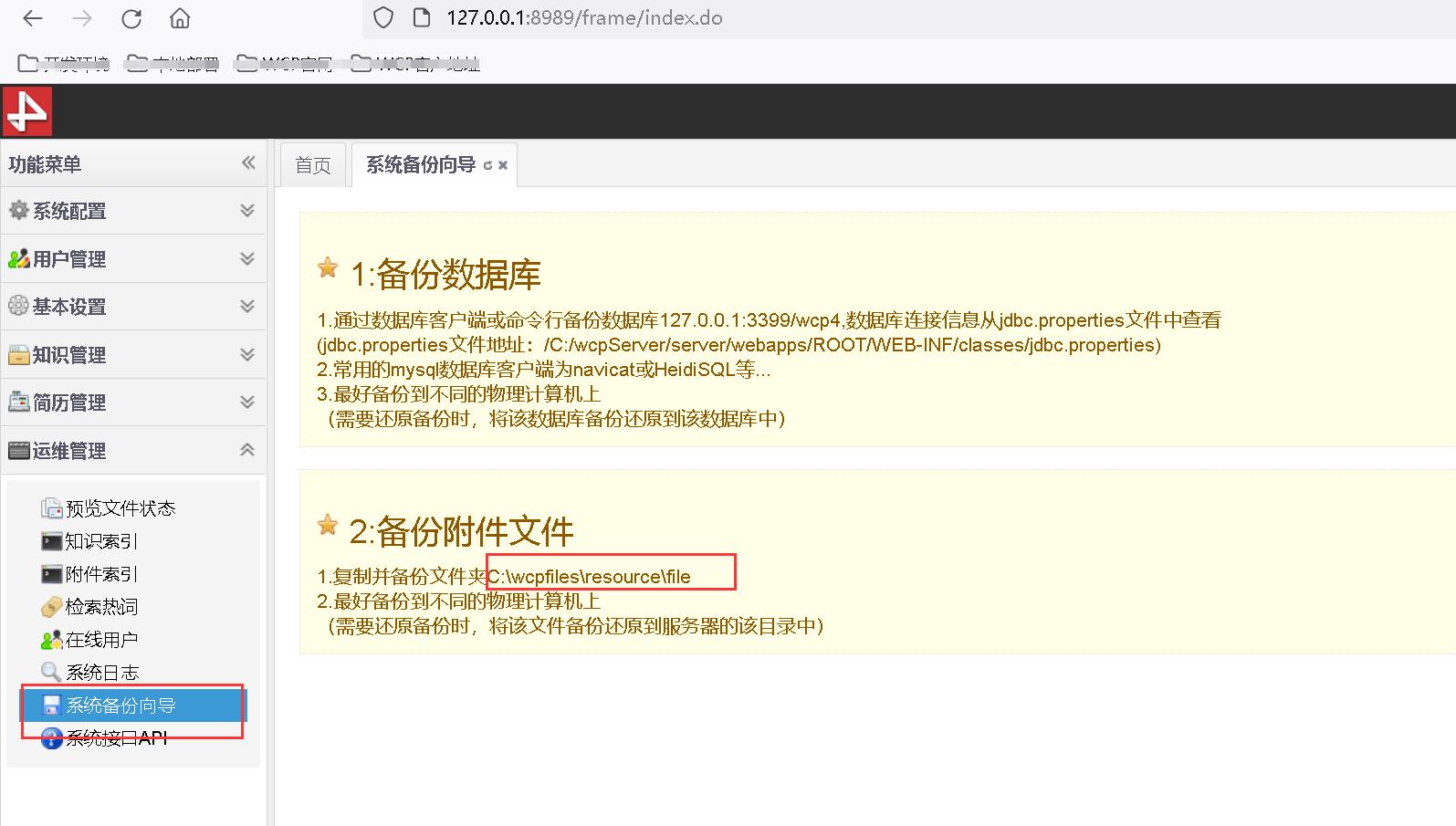1456x826 pixels.
Task: Click the path C:\wcpfiles\resource\file
Action: [x=589, y=577]
